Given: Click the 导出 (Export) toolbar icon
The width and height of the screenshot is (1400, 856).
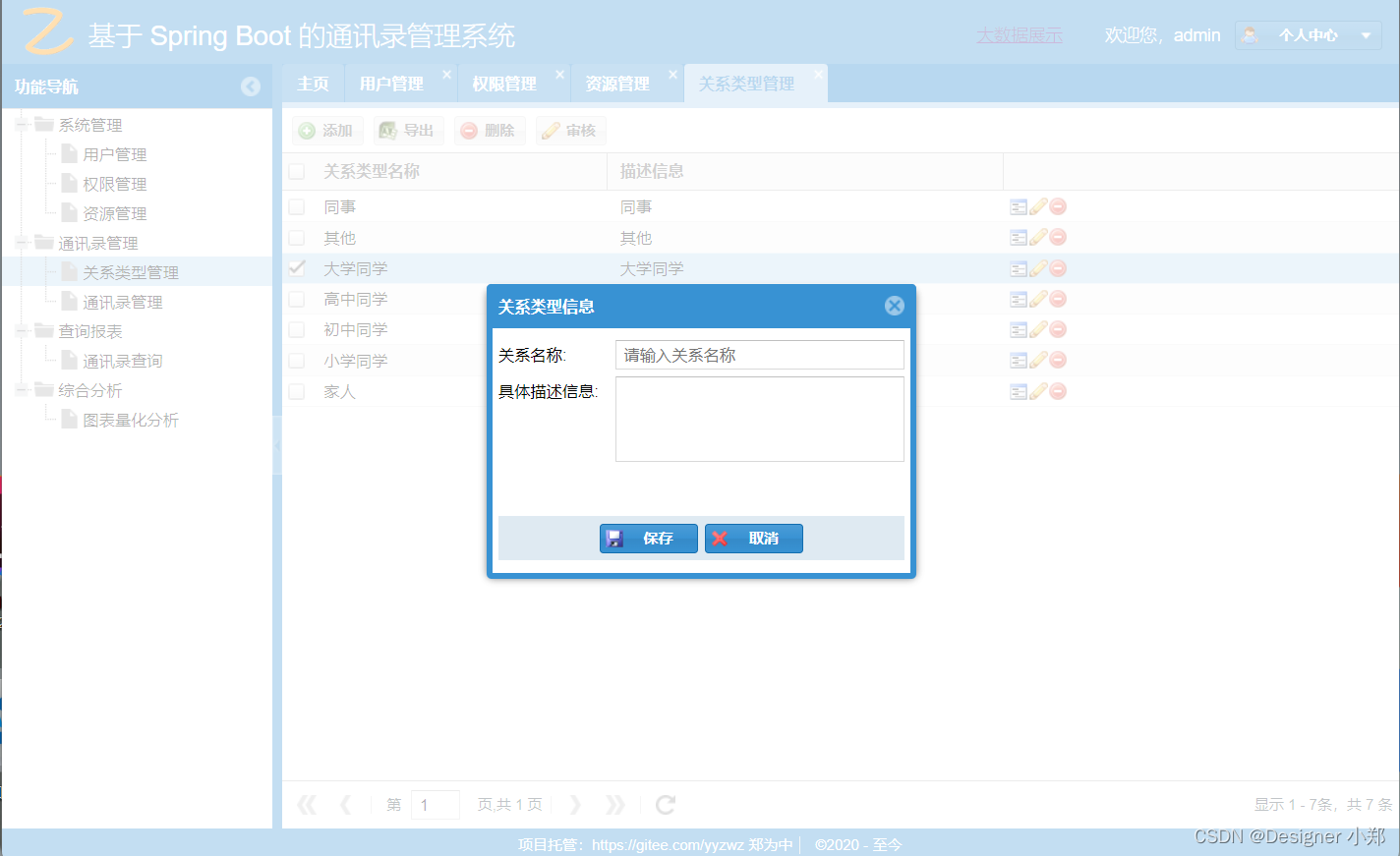Looking at the screenshot, I should (389, 130).
